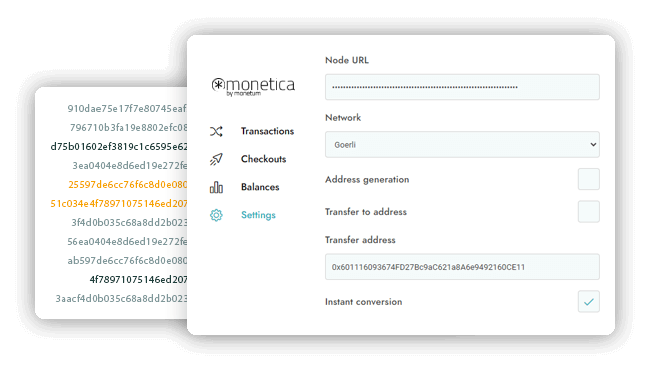Click into the Transfer address field
This screenshot has width=650, height=370.
click(462, 267)
